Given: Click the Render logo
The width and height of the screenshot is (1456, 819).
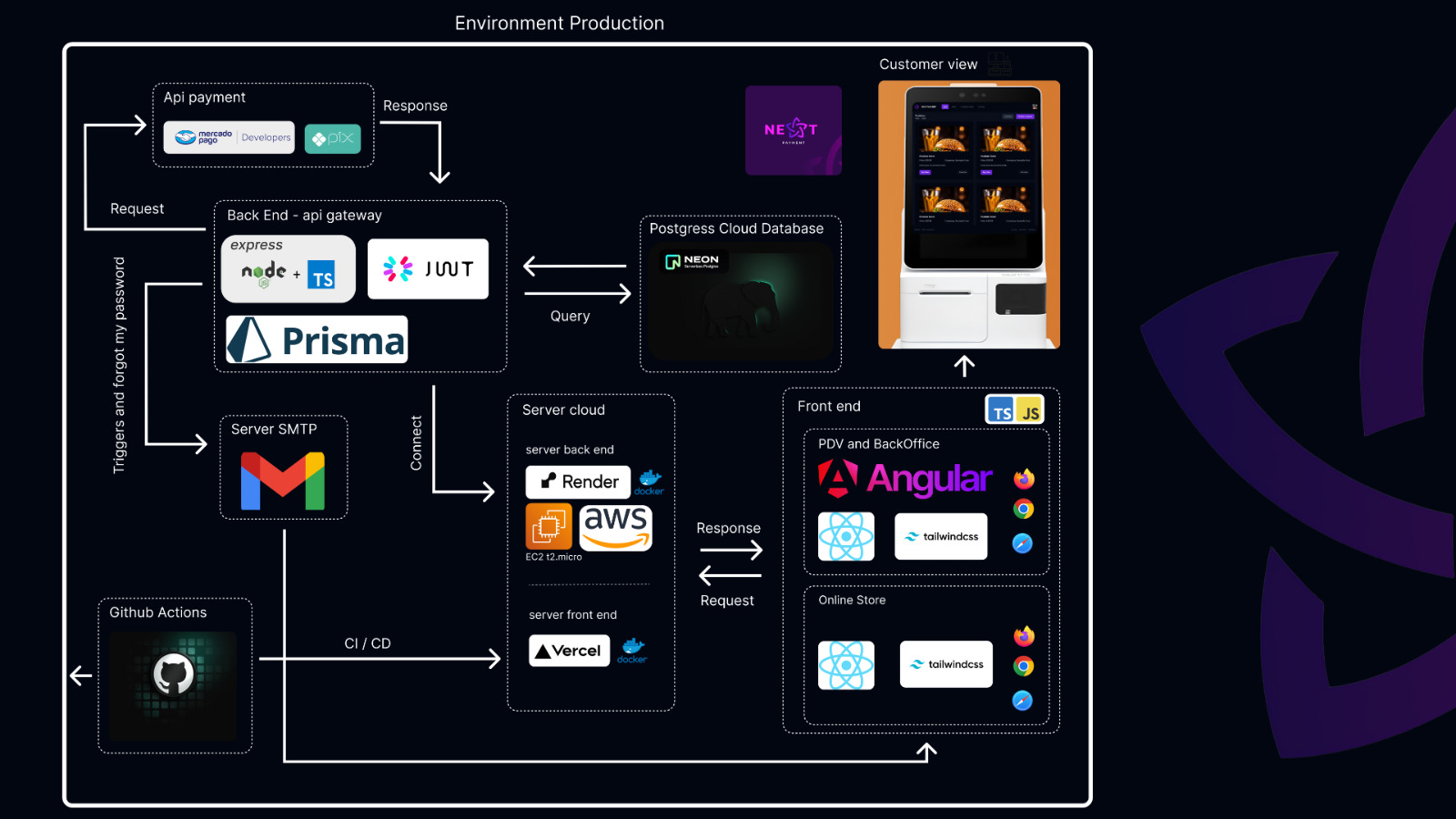Looking at the screenshot, I should coord(578,481).
